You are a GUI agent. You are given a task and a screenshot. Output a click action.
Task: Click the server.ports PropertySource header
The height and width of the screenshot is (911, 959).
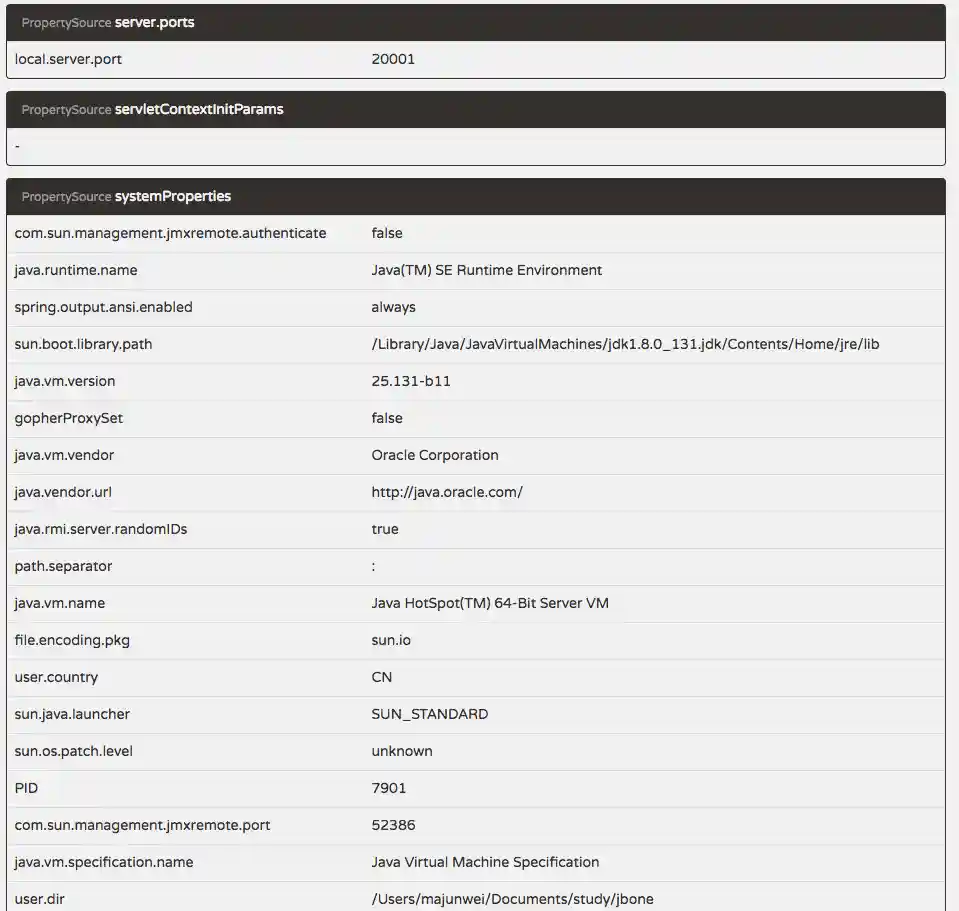[x=476, y=23]
